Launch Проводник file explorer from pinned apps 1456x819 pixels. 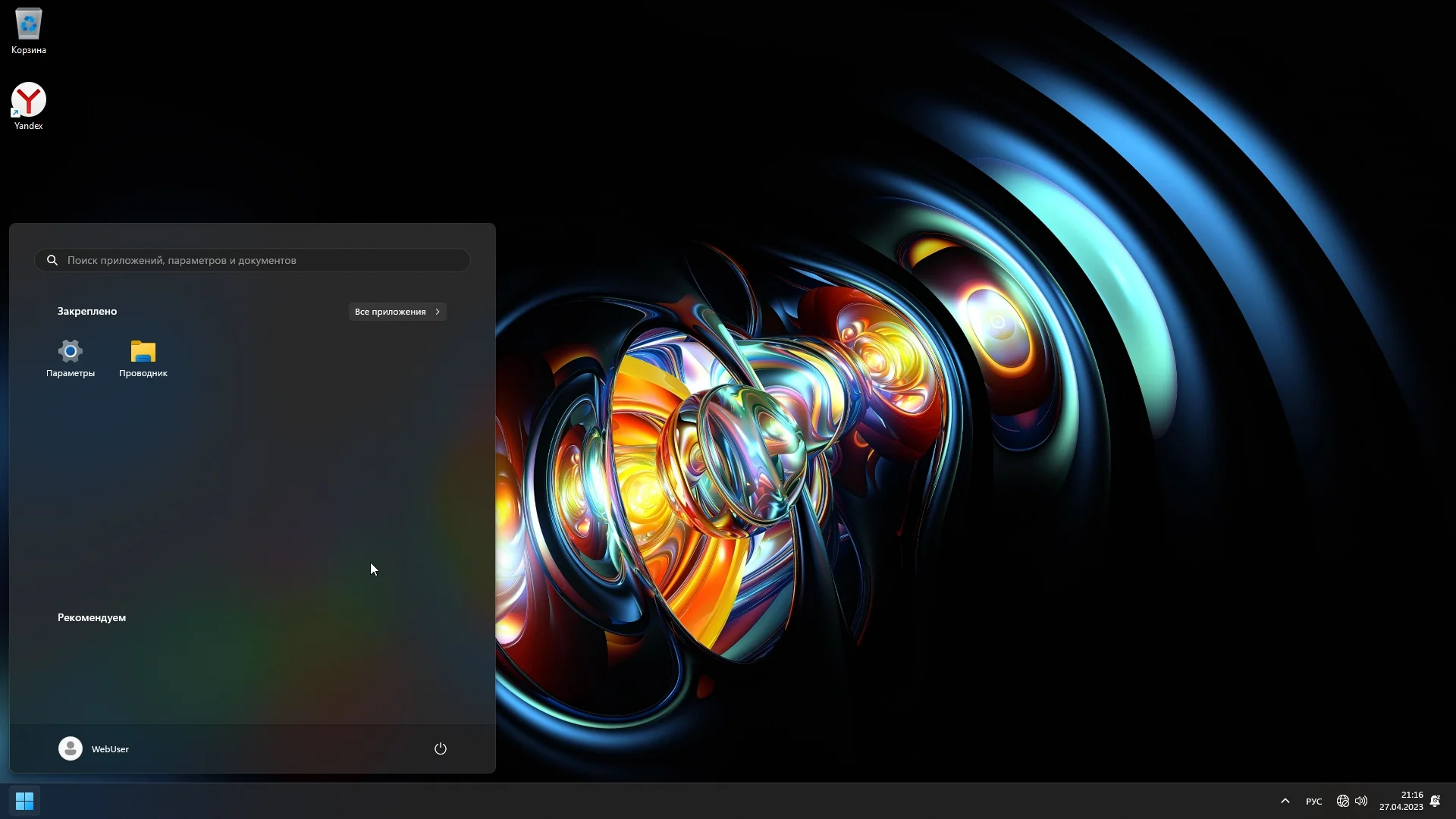pos(143,352)
